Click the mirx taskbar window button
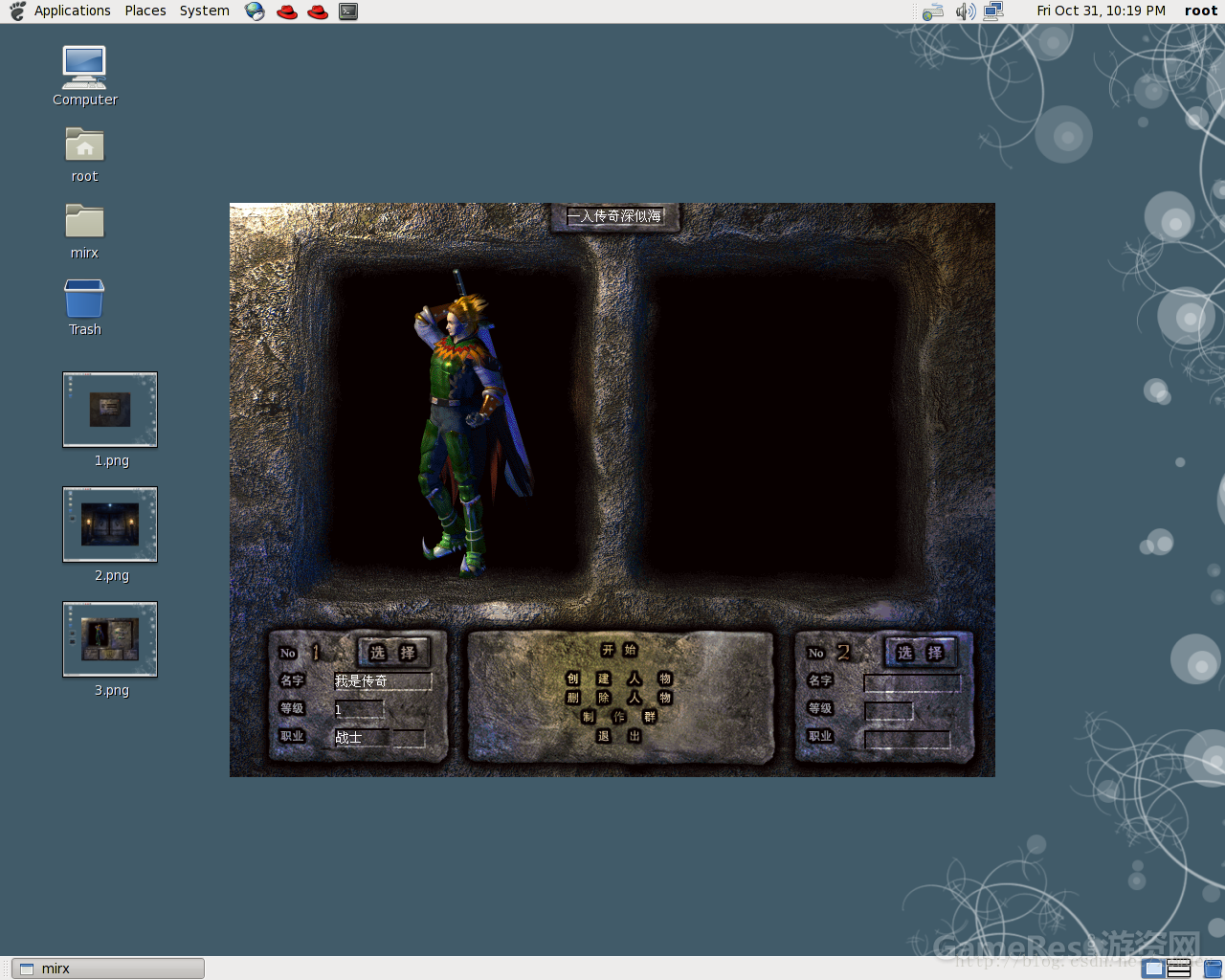This screenshot has height=980, width=1225. point(108,969)
